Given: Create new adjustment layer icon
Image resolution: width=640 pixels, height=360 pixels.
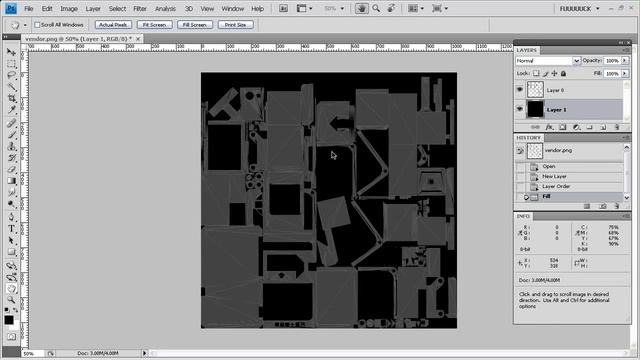Looking at the screenshot, I should click(576, 127).
